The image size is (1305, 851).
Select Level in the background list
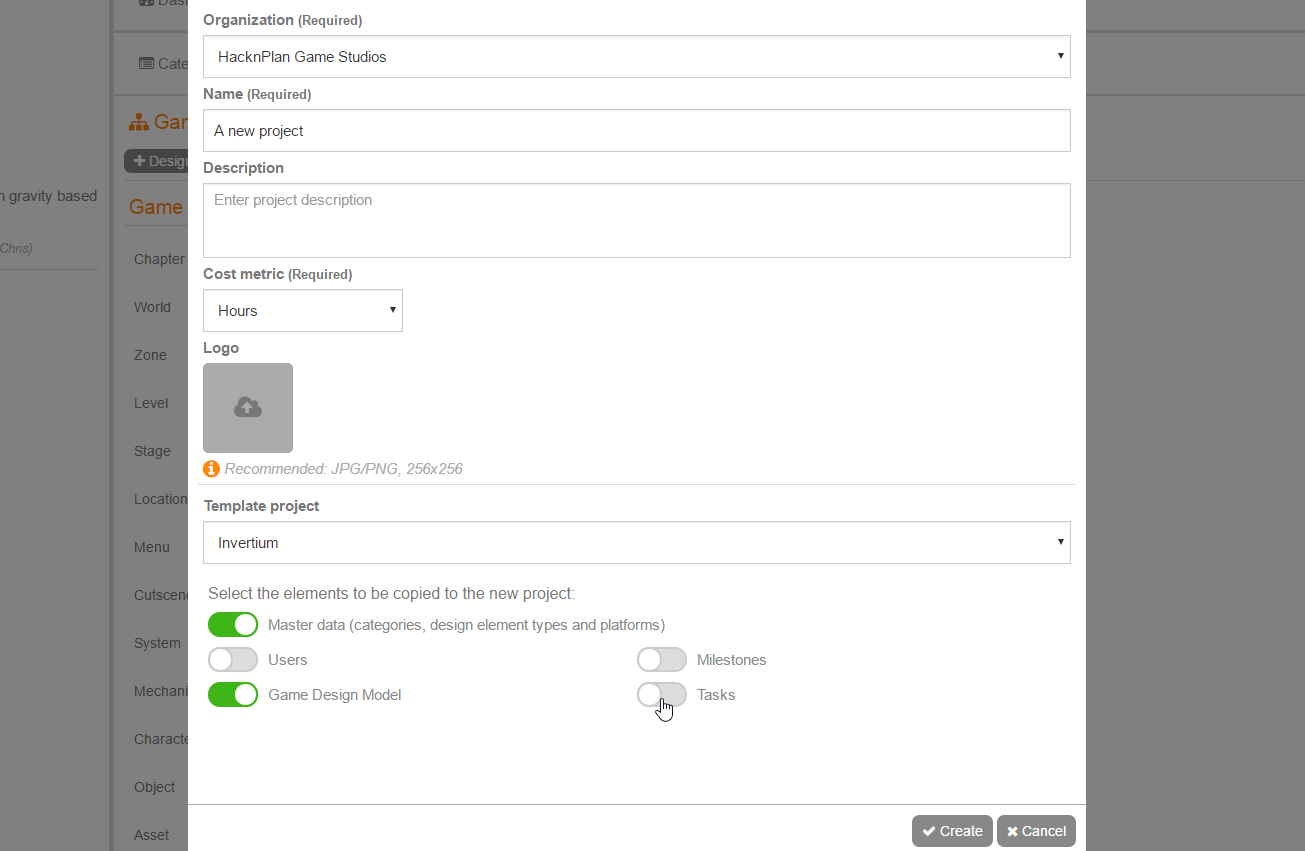[151, 403]
